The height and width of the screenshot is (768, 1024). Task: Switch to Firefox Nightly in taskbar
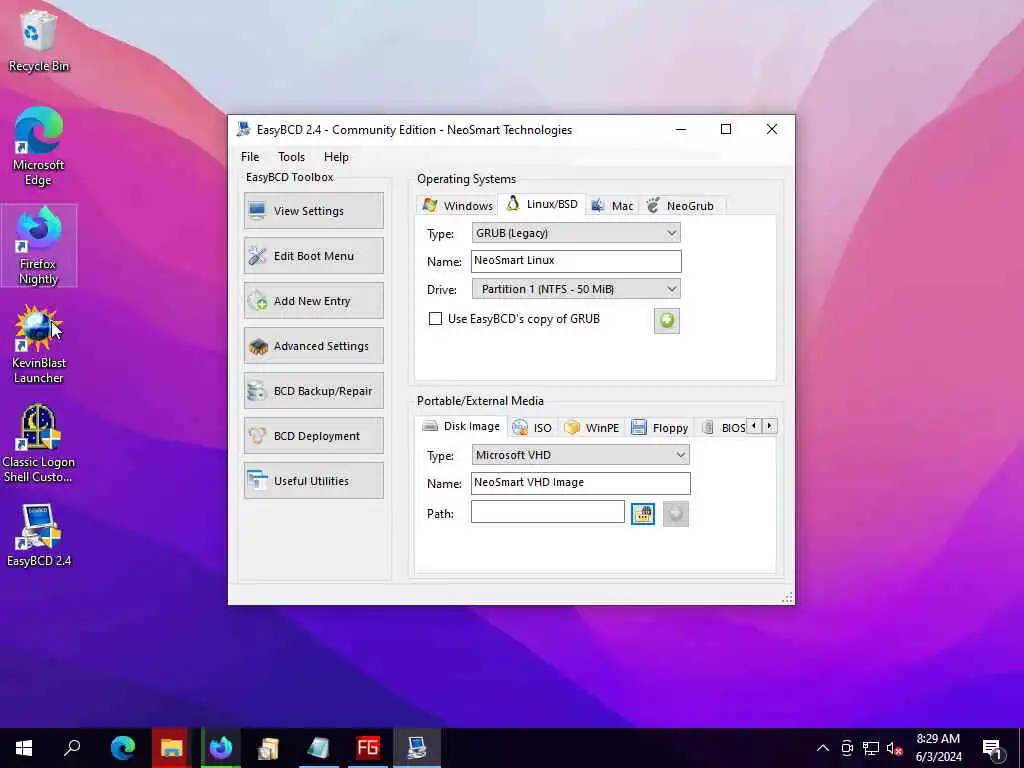point(220,748)
